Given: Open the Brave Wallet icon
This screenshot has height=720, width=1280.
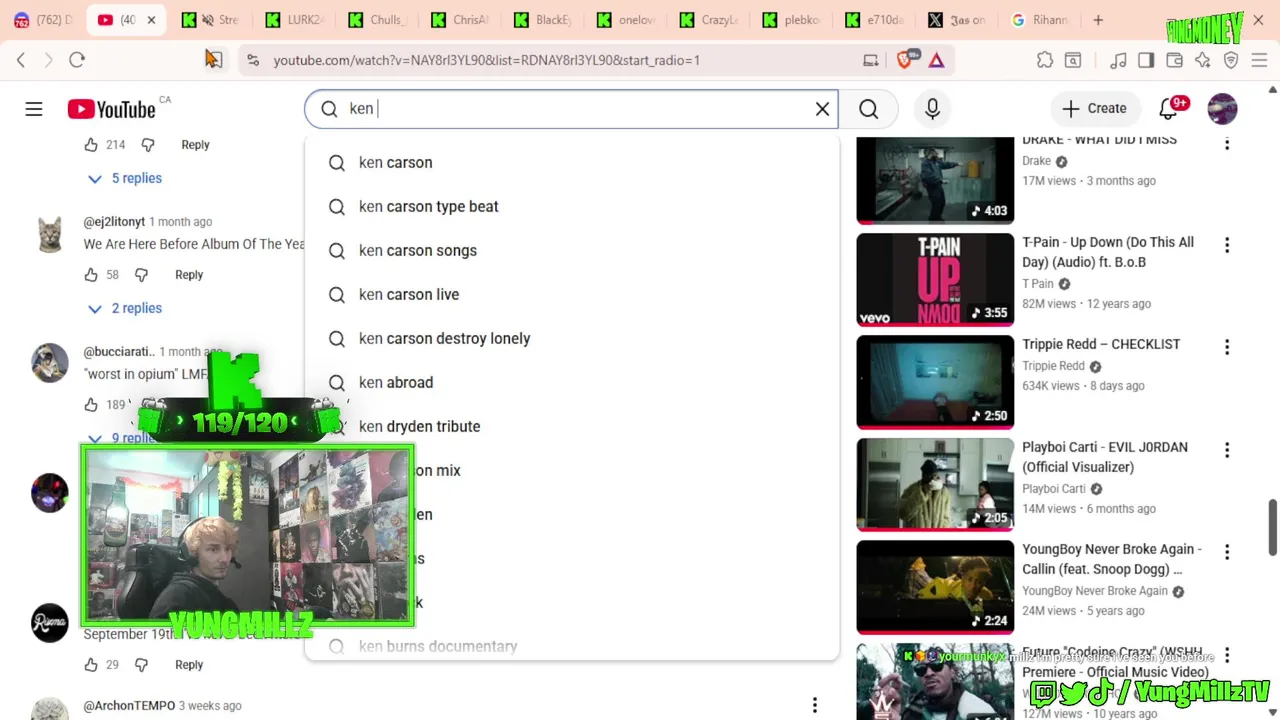Looking at the screenshot, I should 1174,60.
